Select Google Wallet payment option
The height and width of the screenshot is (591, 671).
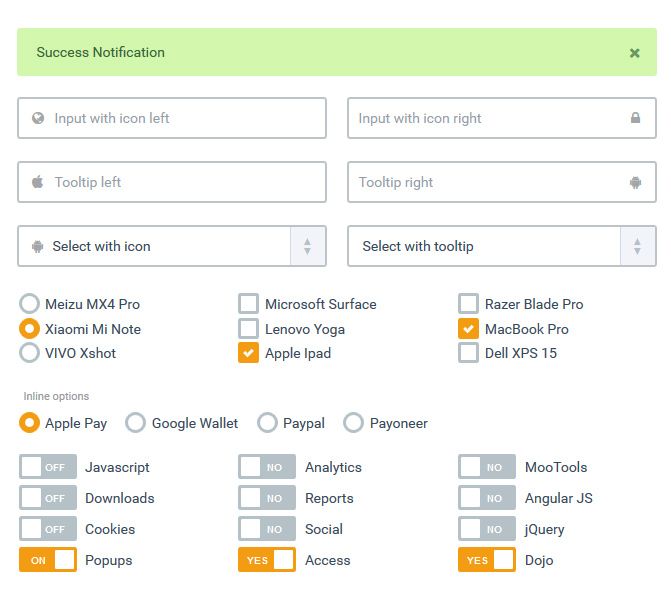(136, 423)
